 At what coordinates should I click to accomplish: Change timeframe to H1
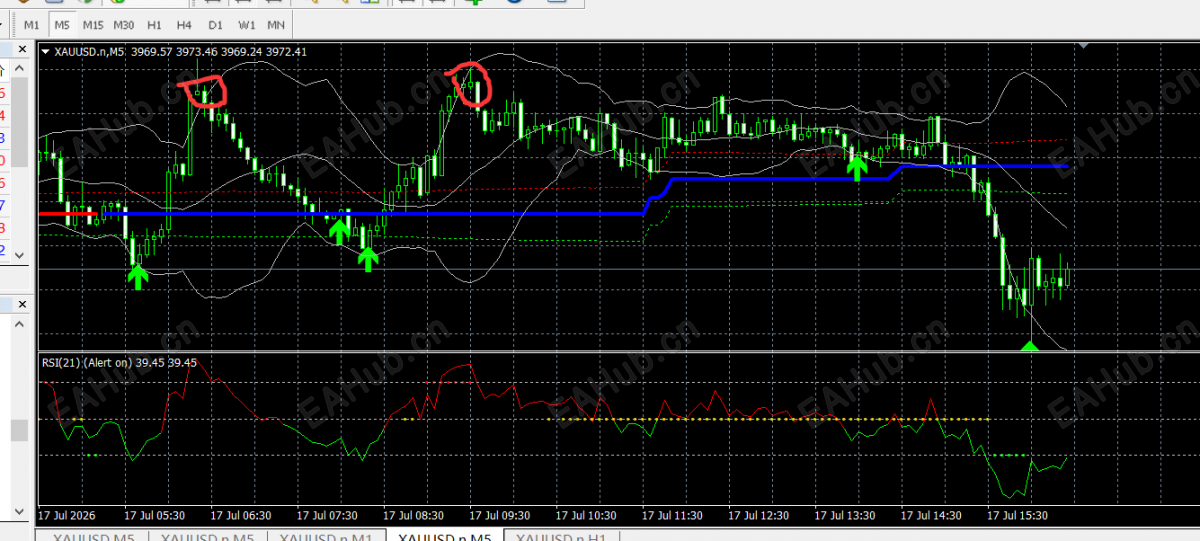154,23
